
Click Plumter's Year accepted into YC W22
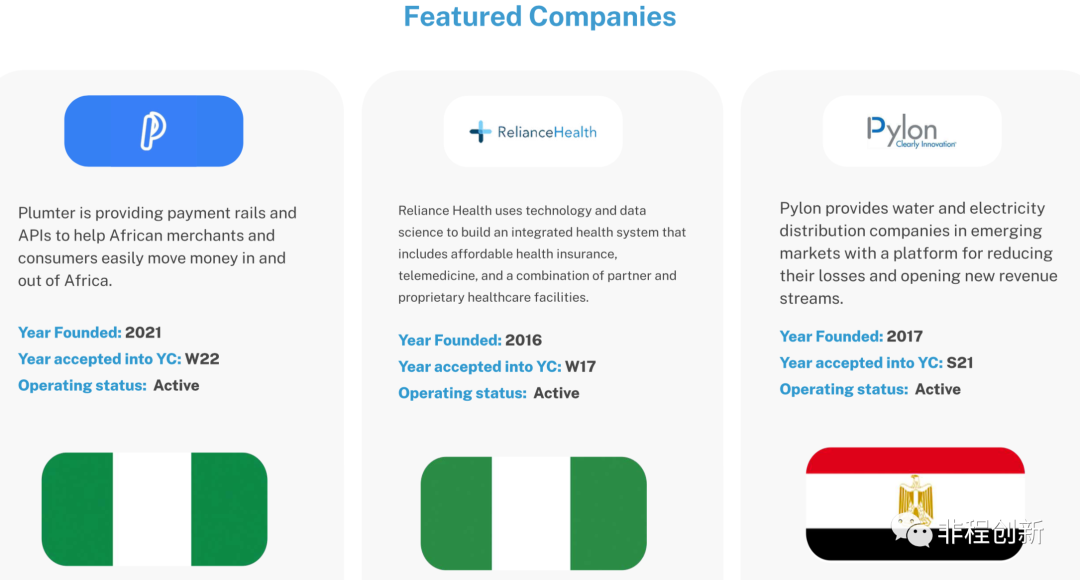(118, 359)
